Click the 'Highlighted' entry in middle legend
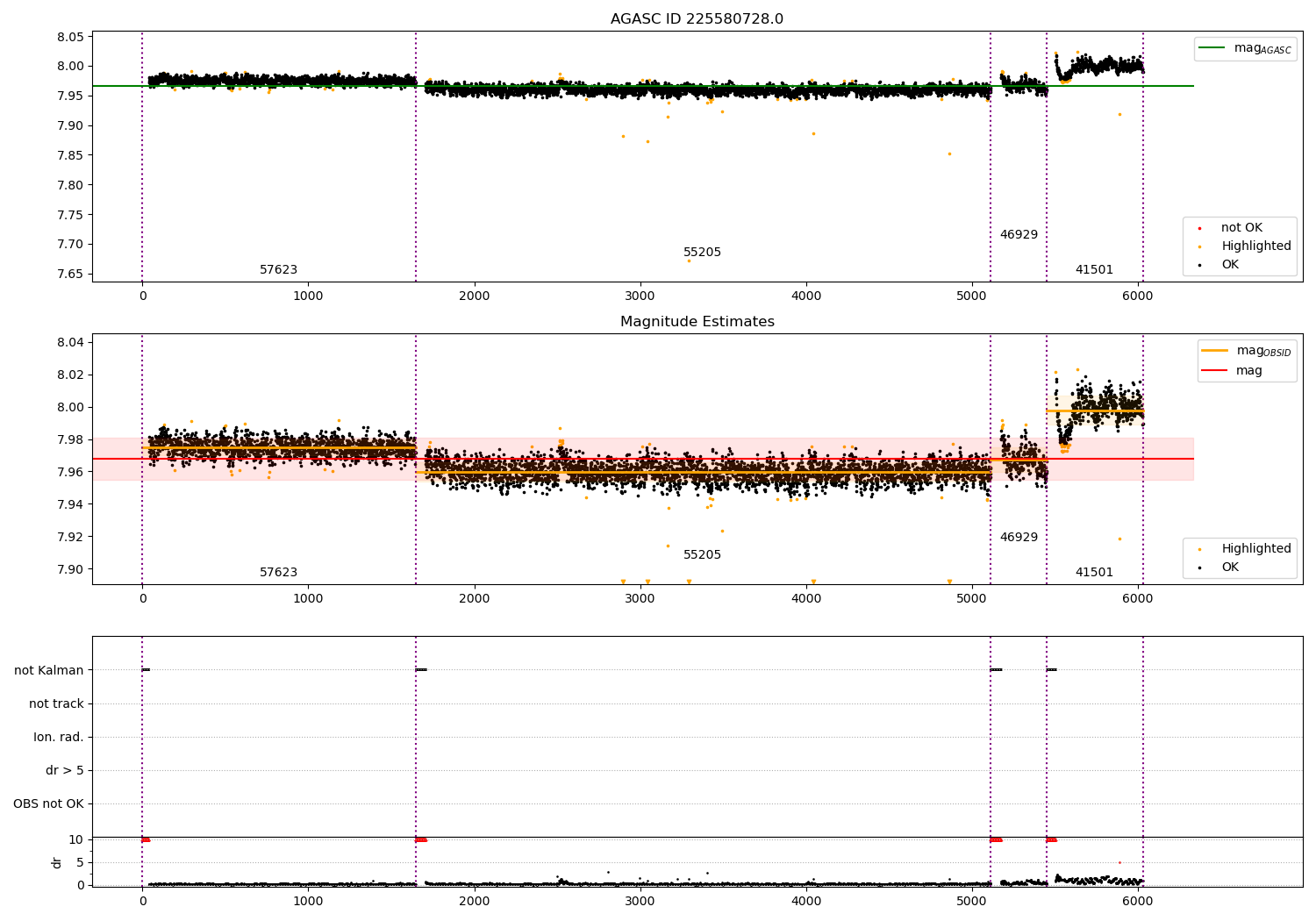This screenshot has width=1316, height=921. (x=1255, y=549)
